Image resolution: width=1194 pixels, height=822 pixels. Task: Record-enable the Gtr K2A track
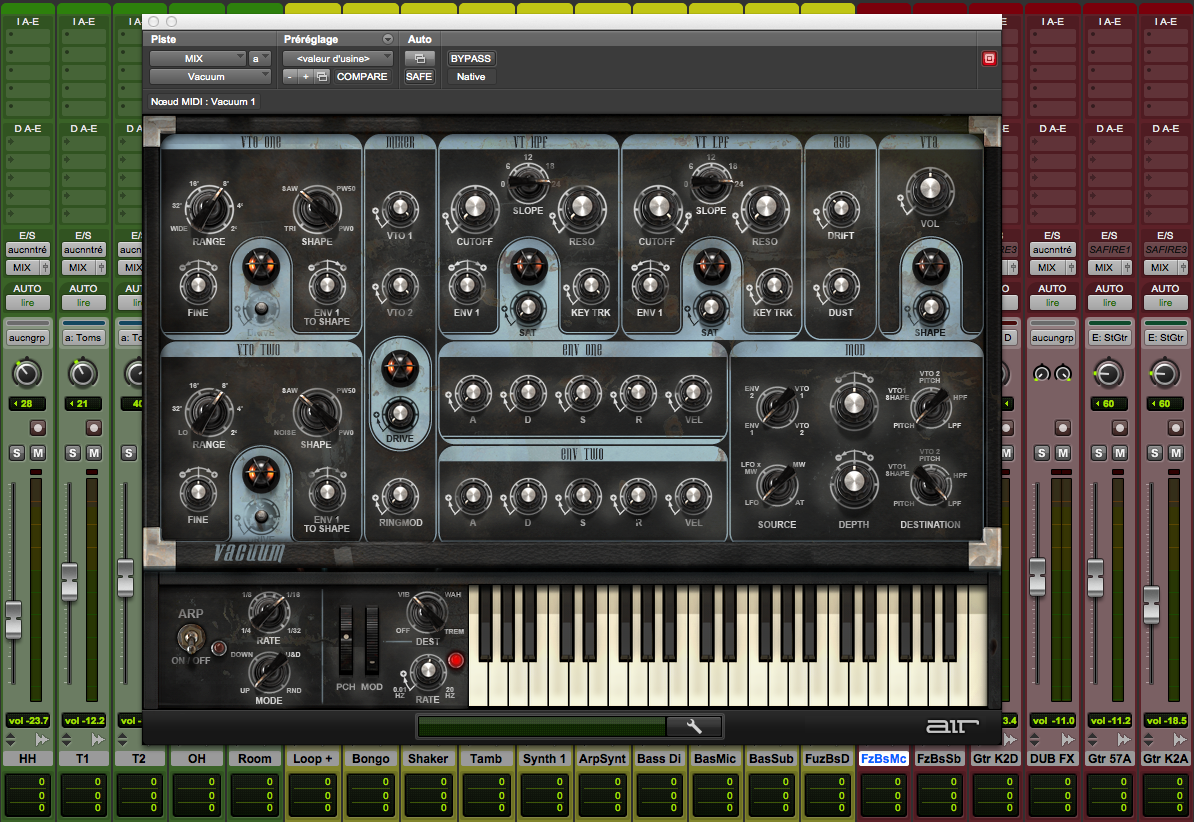point(1176,428)
